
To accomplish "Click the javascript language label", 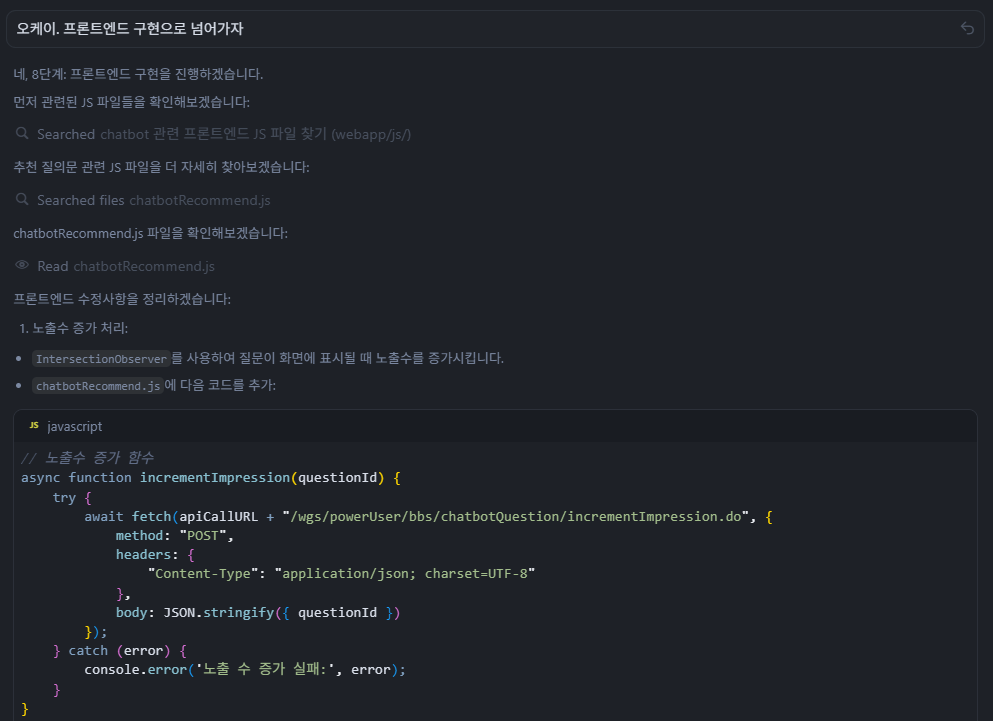I will coord(75,426).
